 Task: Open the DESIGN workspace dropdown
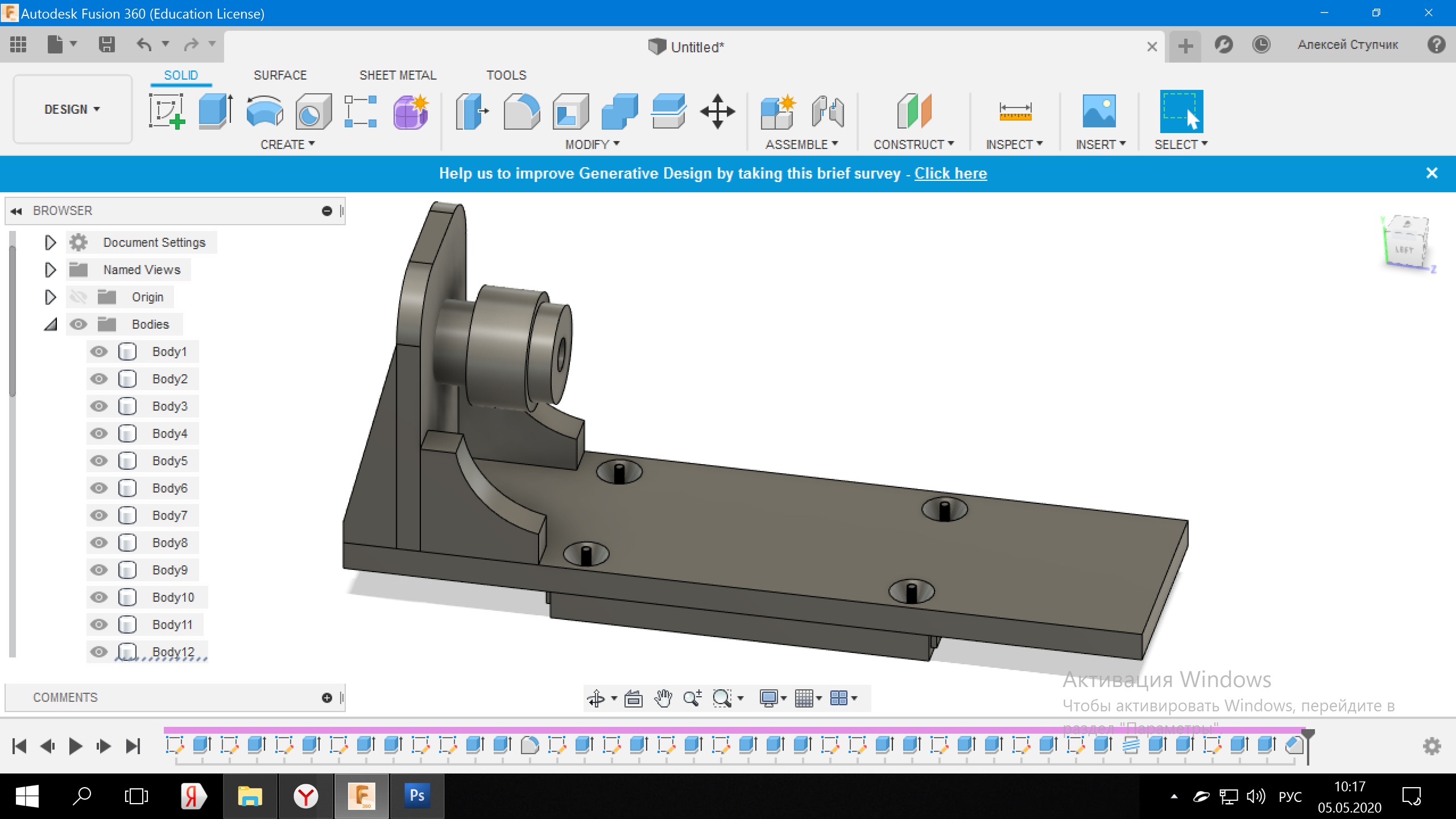pos(72,109)
